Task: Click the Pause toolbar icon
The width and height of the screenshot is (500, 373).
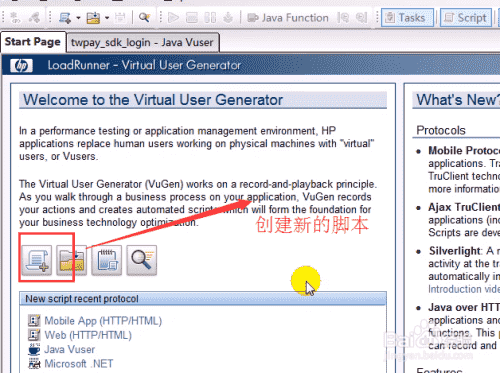Action: pyautogui.click(x=210, y=17)
